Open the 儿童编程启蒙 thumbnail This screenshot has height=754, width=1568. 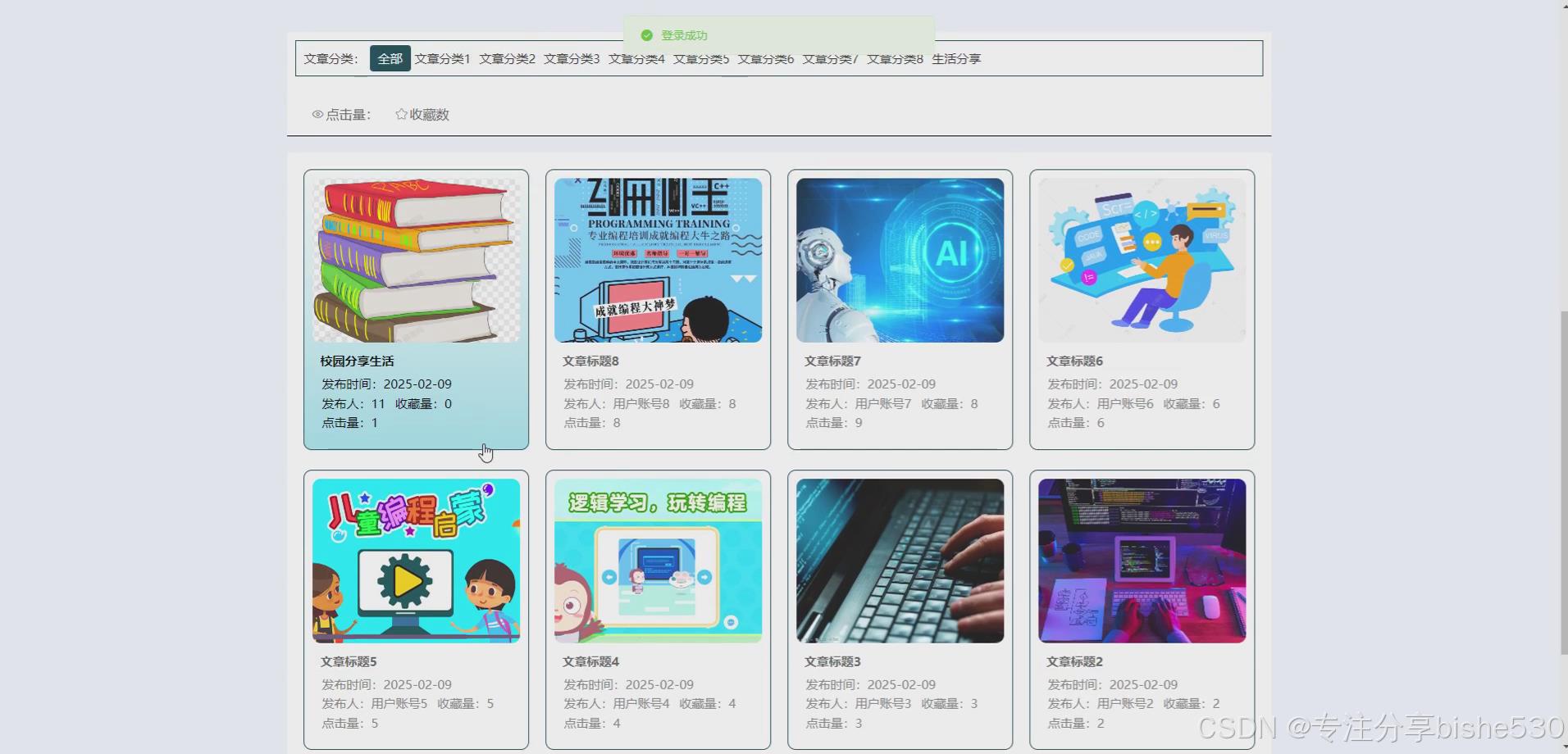point(416,561)
